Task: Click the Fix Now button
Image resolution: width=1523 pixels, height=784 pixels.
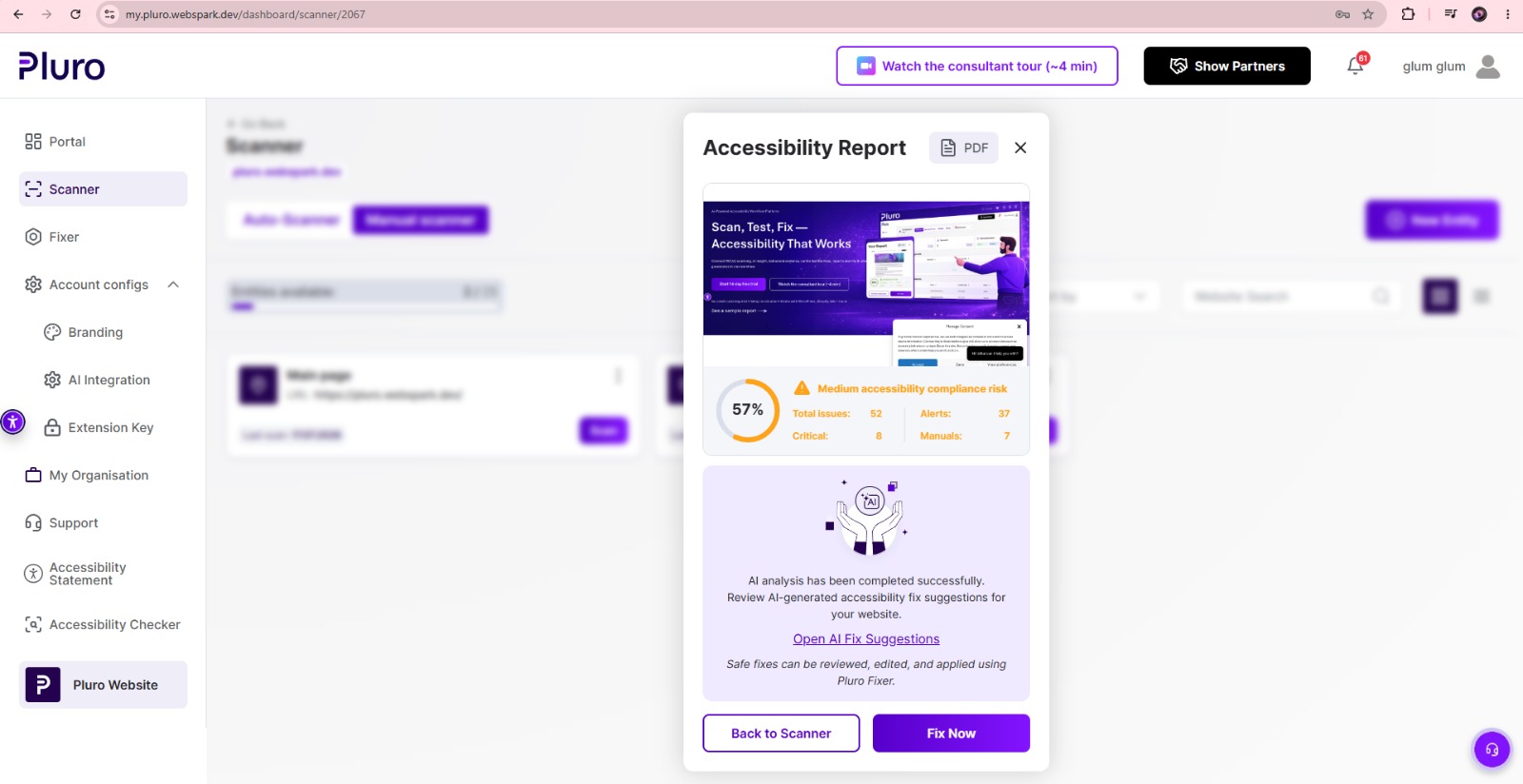Action: pyautogui.click(x=951, y=734)
